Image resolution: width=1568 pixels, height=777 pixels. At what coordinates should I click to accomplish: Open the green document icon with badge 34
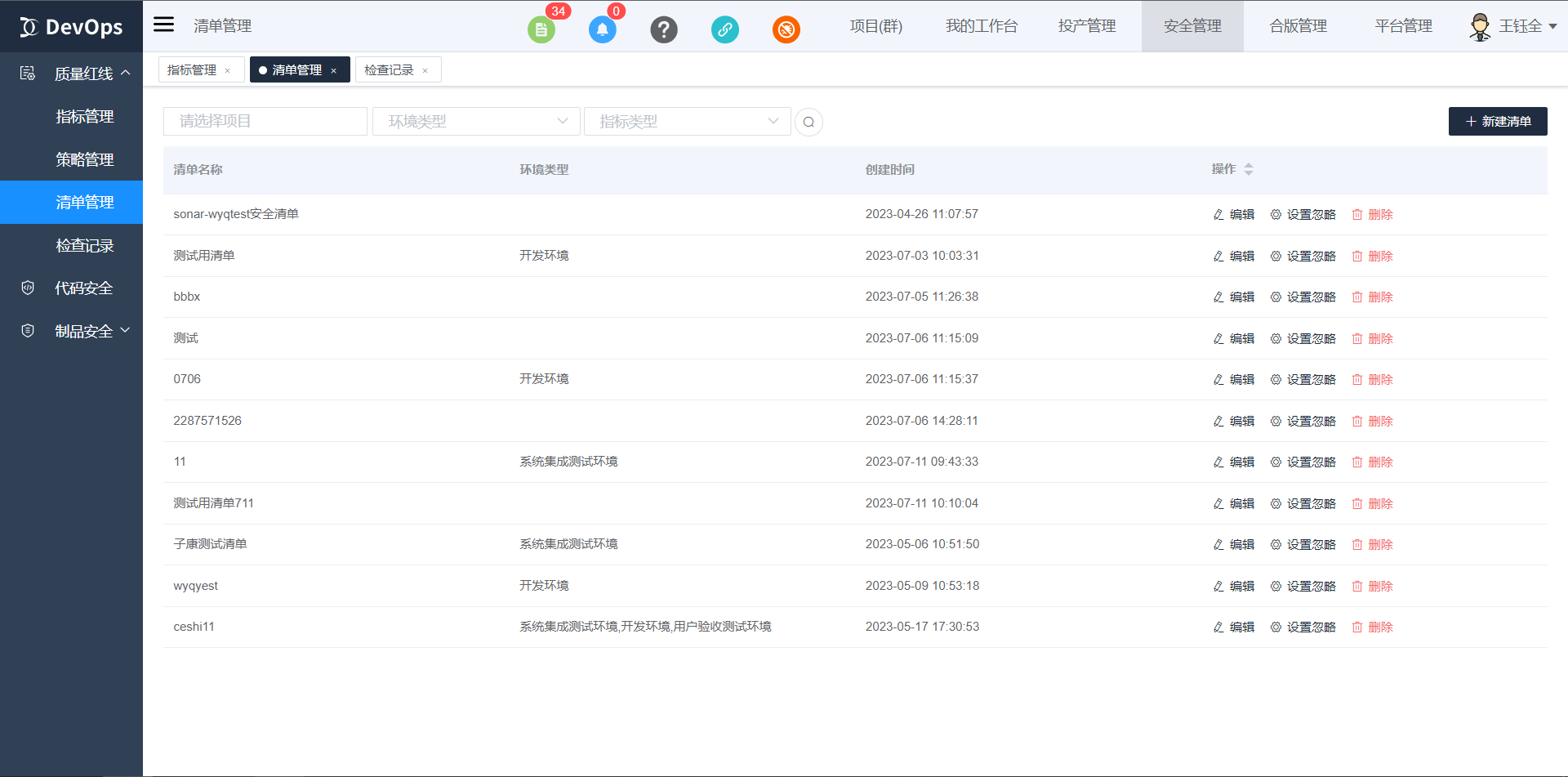(x=541, y=29)
